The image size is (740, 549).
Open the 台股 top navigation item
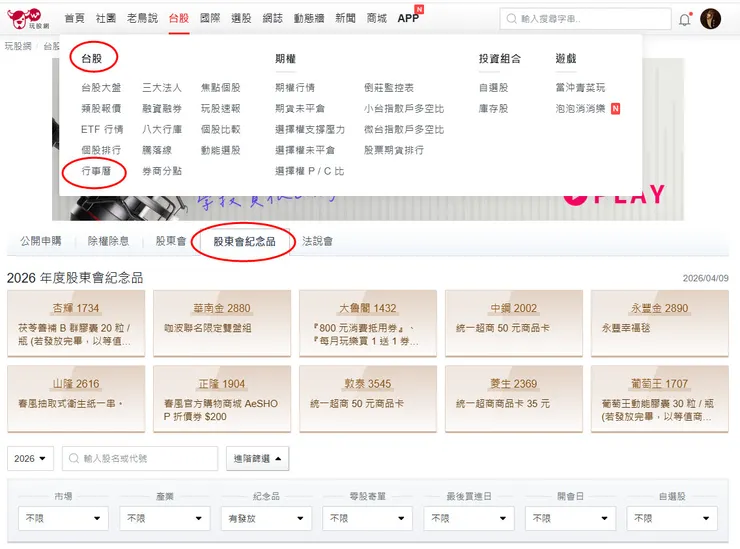[x=179, y=18]
